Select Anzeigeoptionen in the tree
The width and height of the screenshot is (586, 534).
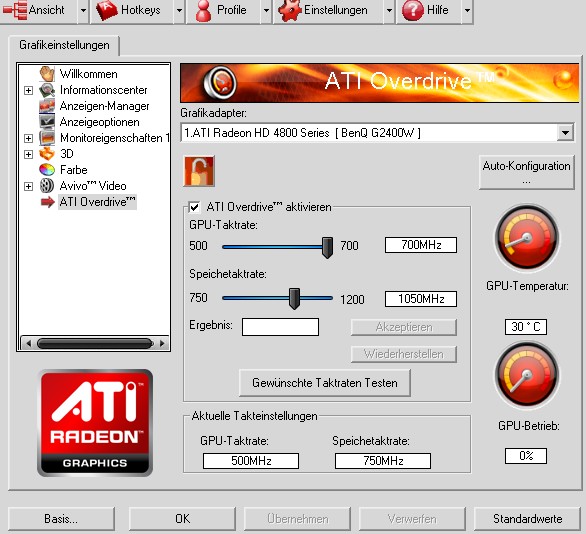99,122
